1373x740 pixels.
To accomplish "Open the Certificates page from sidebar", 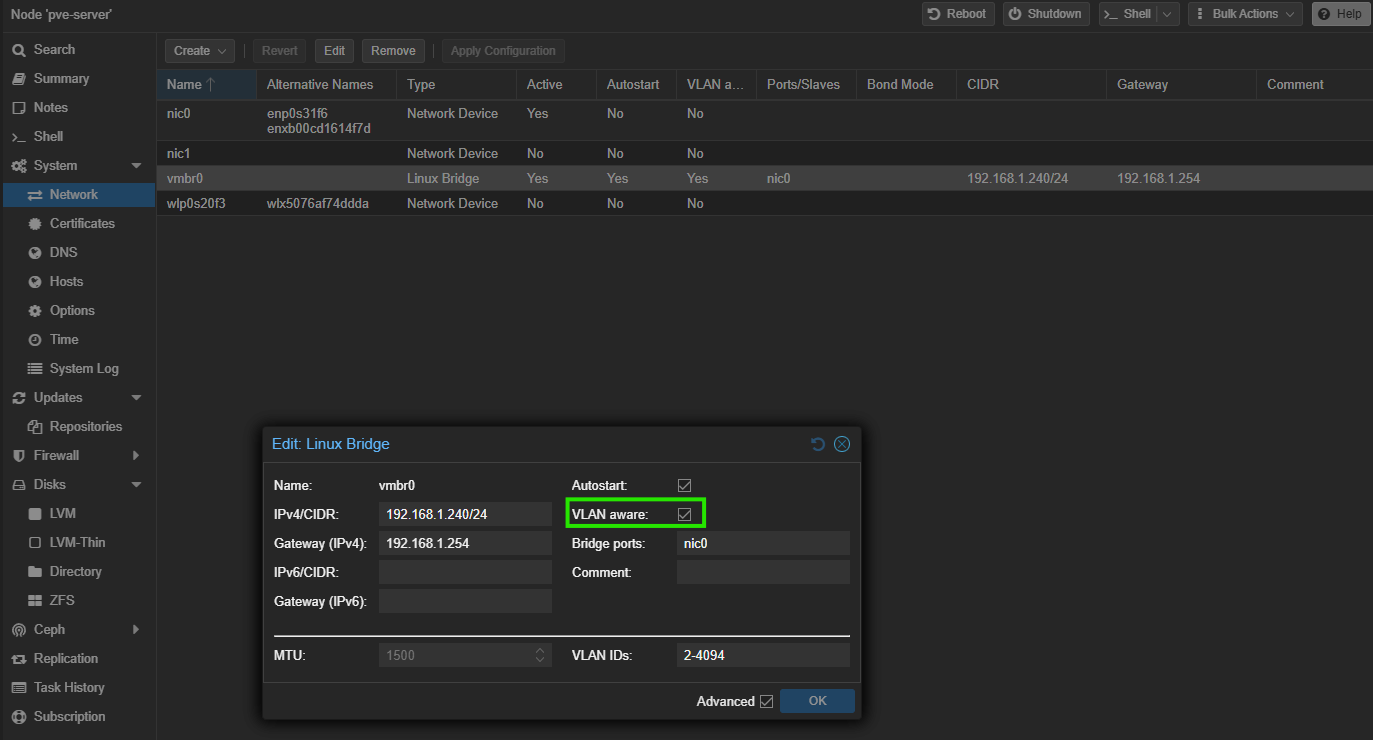I will (x=82, y=223).
